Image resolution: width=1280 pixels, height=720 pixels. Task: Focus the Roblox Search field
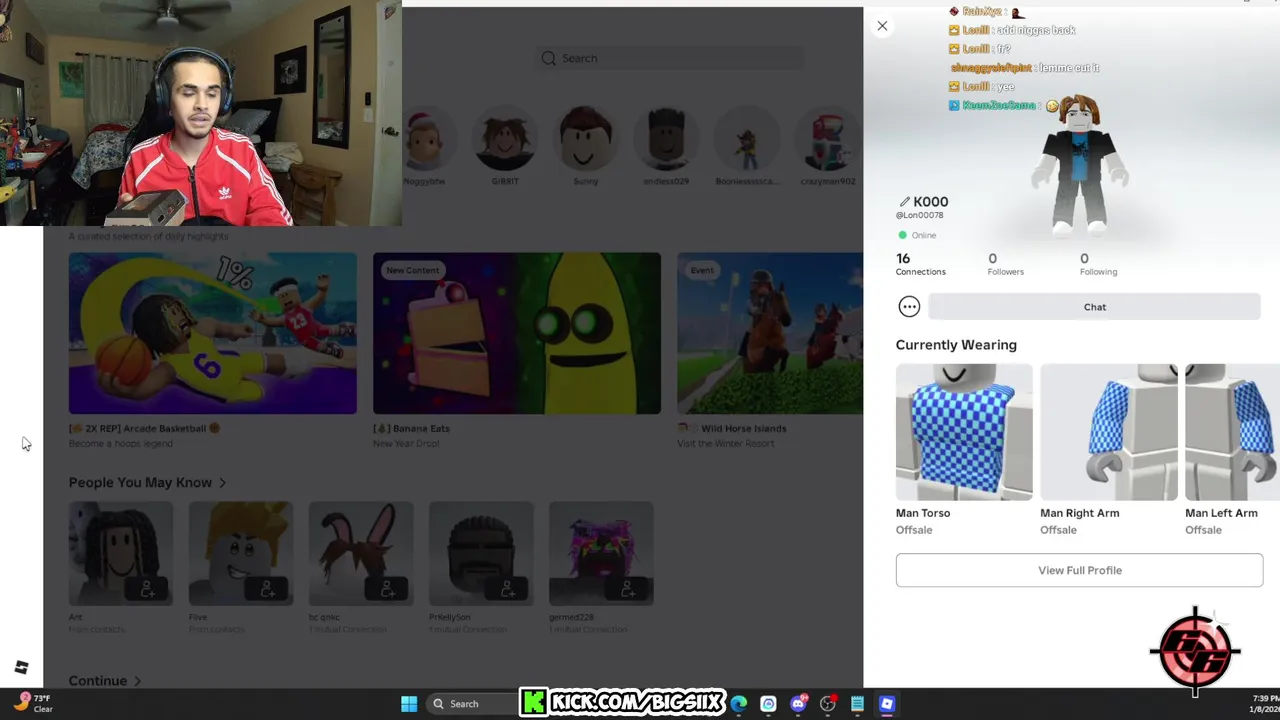670,58
